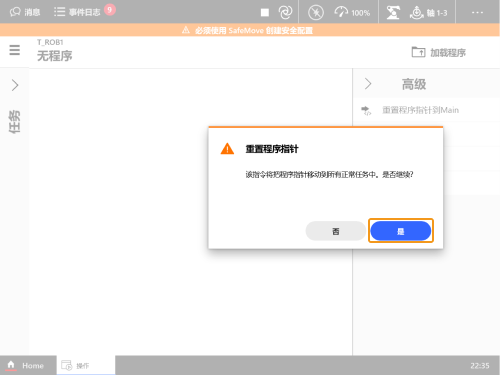This screenshot has width=500, height=375.
Task: Open the hamburger menu next to T_ROB1
Action: pos(14,50)
